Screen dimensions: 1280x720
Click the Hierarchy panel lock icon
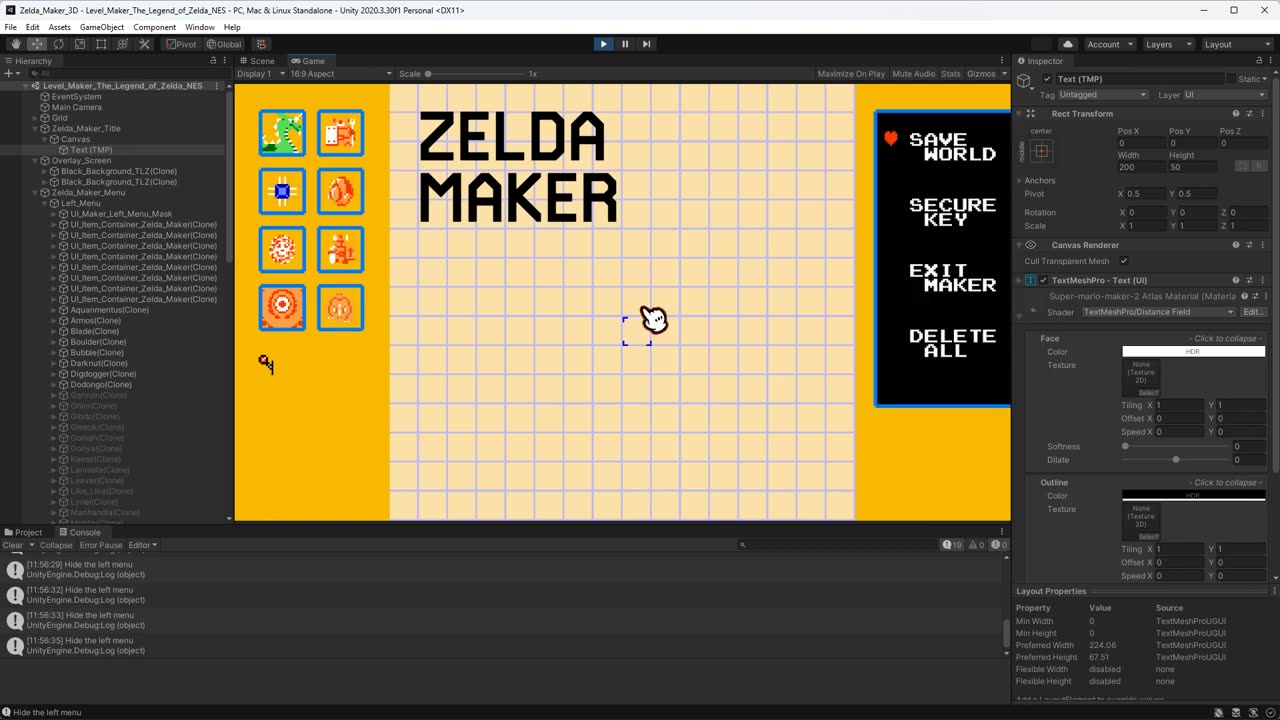(211, 61)
